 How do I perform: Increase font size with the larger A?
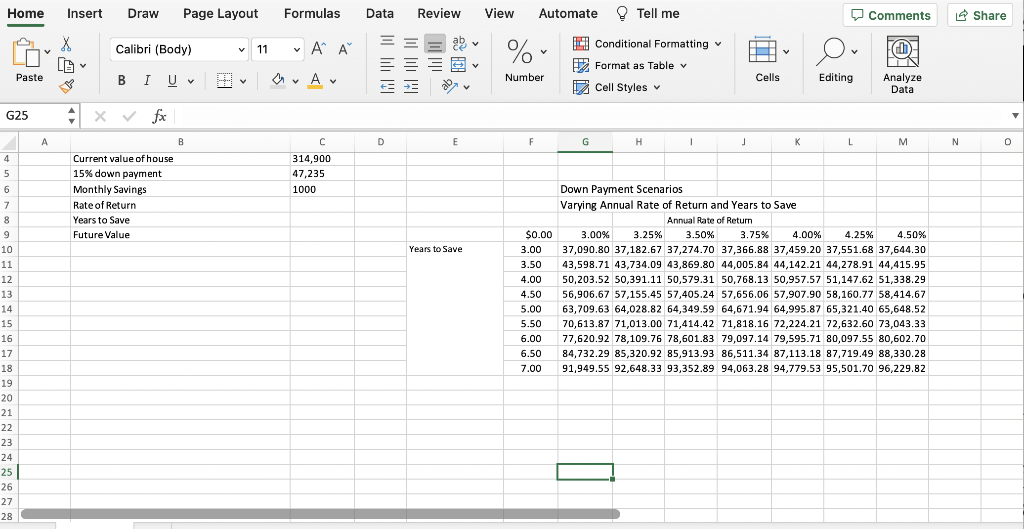click(x=318, y=48)
